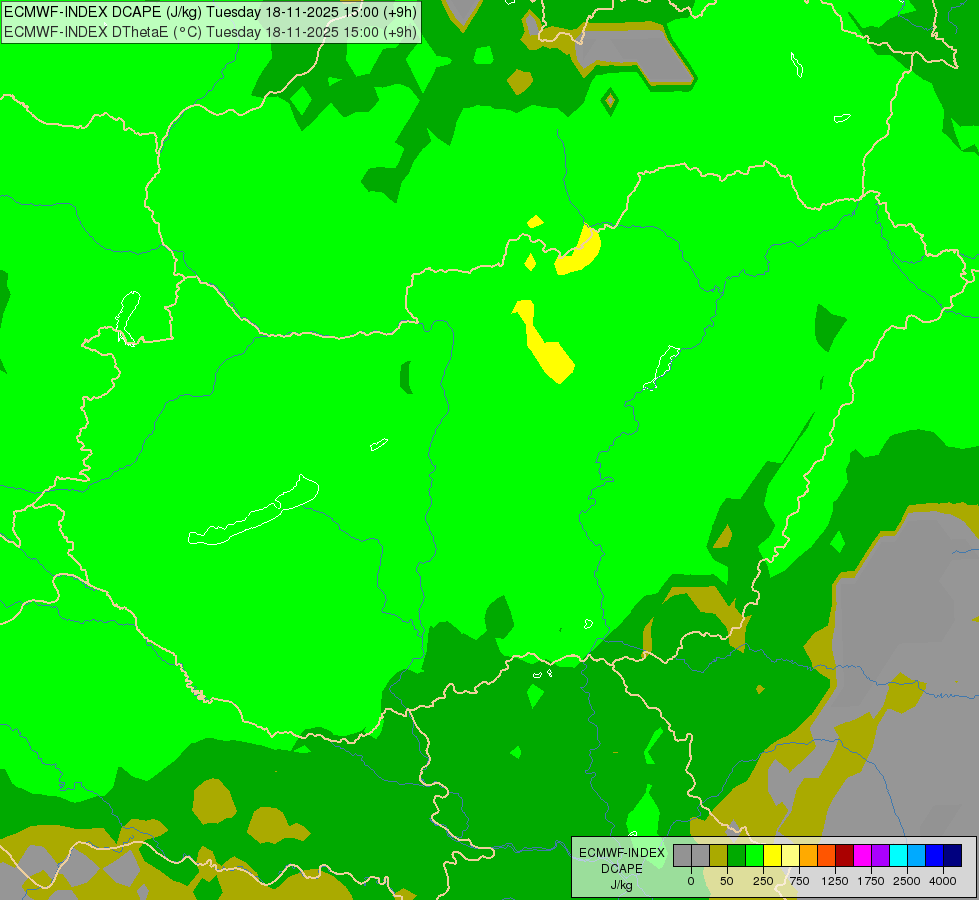Click the legend value label 2500
The width and height of the screenshot is (979, 900).
click(x=907, y=881)
